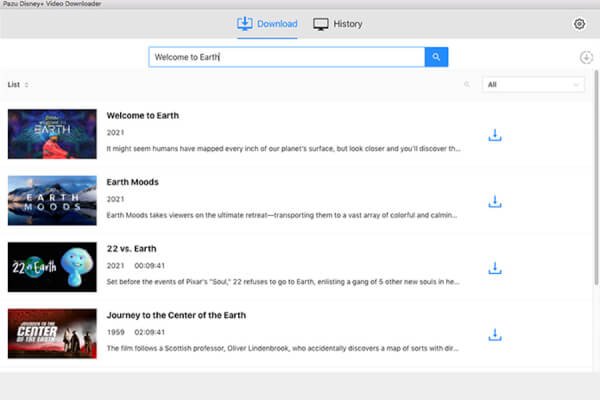Click the 02:09:41 duration text
The width and height of the screenshot is (600, 400).
[x=150, y=332]
